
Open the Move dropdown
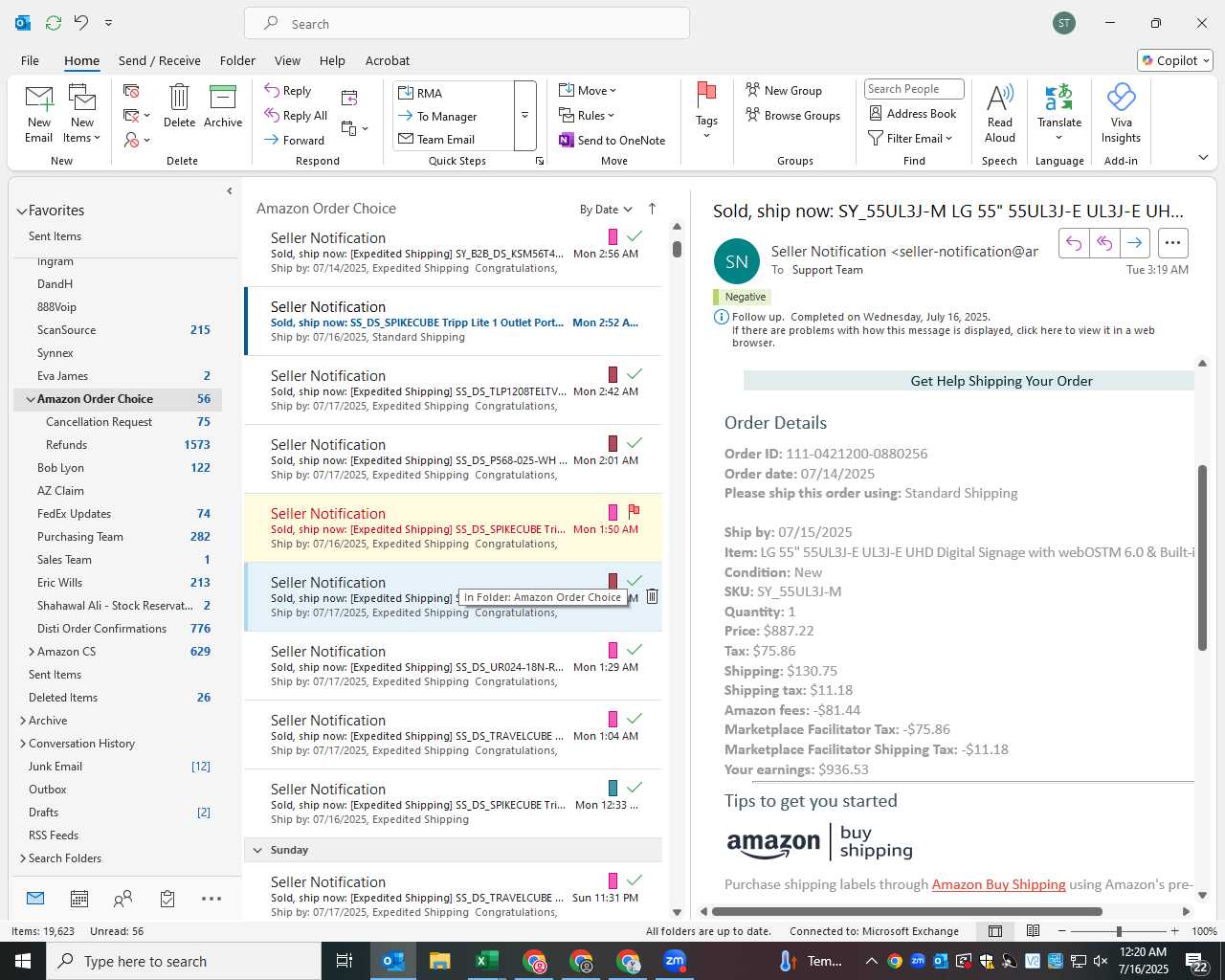[x=588, y=91]
